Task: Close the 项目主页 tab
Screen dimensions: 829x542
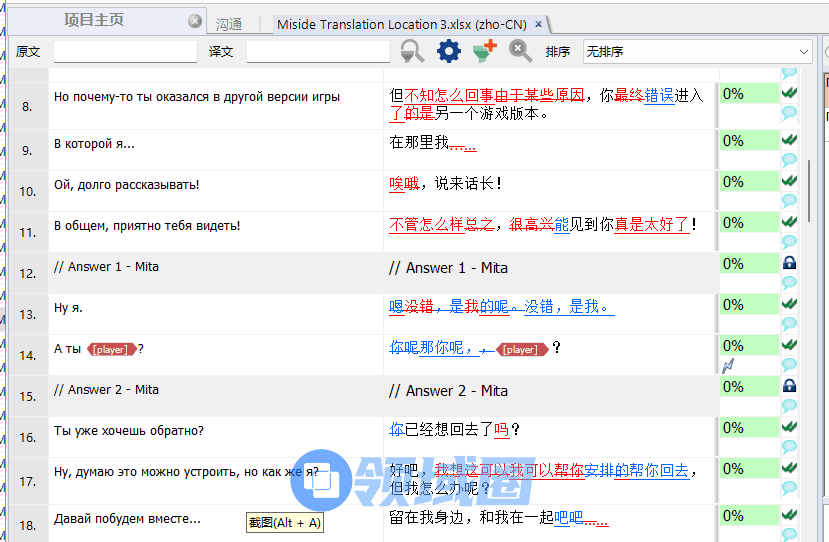Action: pos(195,21)
